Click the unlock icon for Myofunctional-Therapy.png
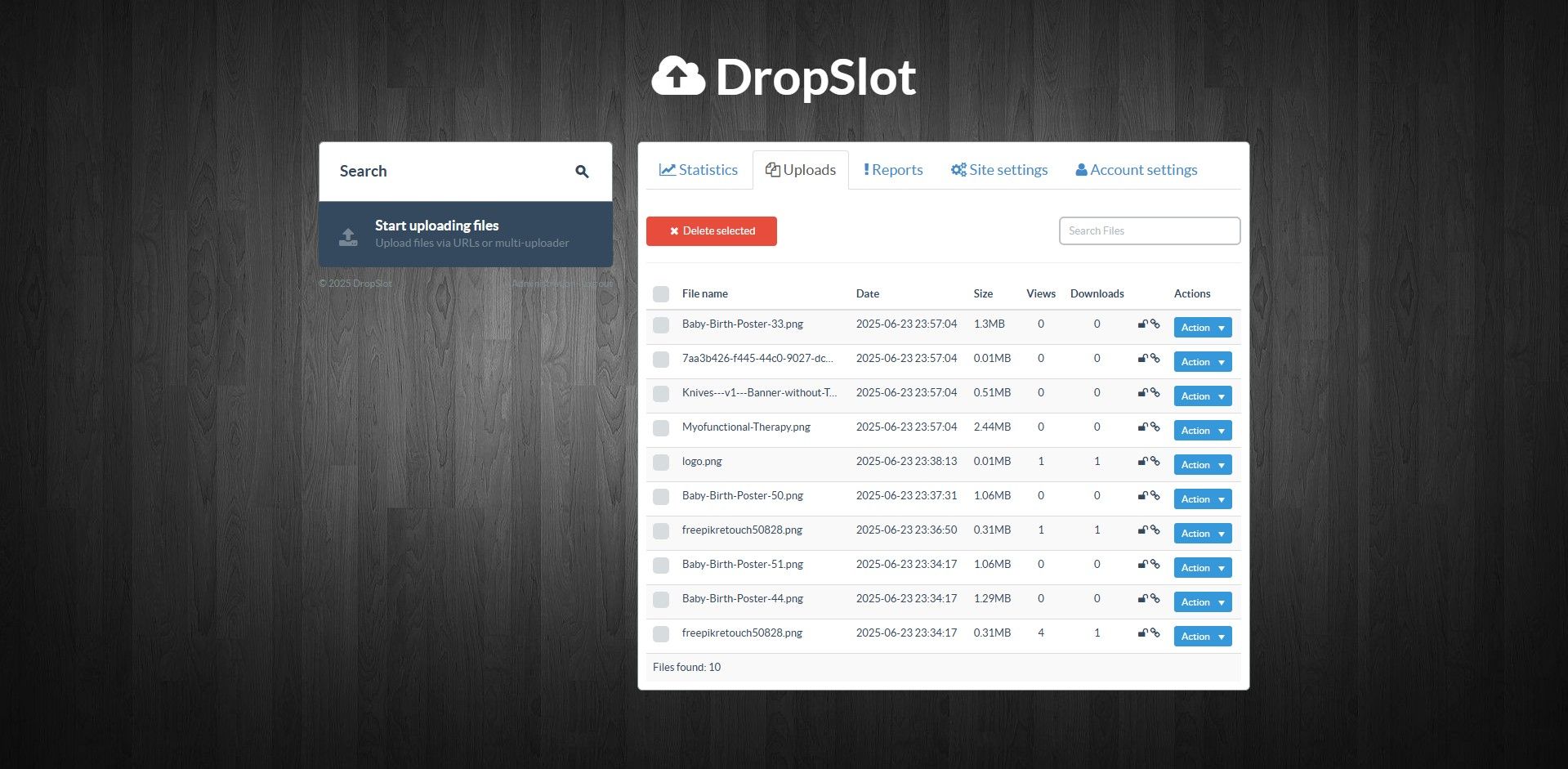The image size is (1568, 769). click(1143, 427)
